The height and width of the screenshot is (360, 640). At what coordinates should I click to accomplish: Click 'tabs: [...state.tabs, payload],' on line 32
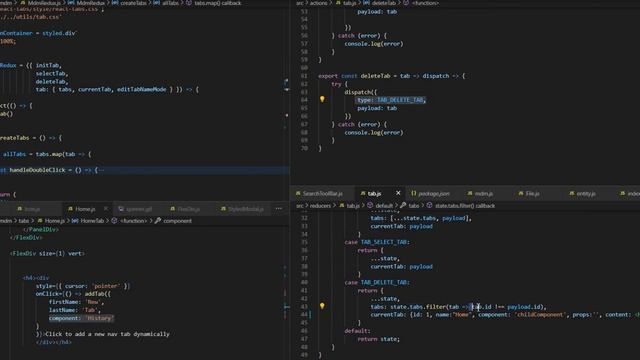pos(421,218)
